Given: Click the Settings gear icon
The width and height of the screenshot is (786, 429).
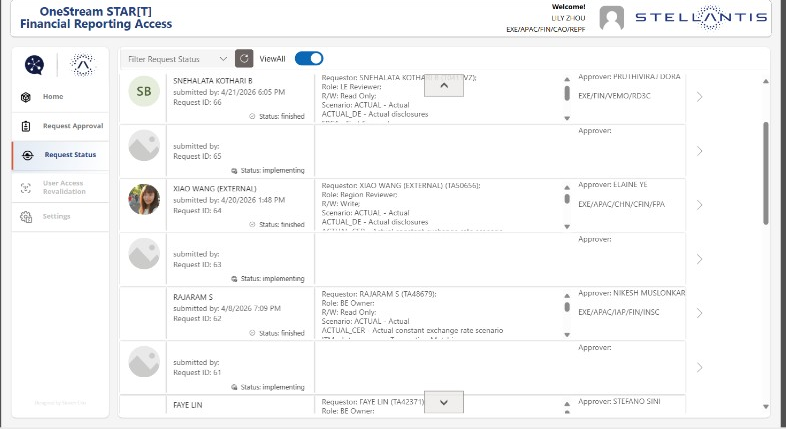Looking at the screenshot, I should tap(26, 217).
